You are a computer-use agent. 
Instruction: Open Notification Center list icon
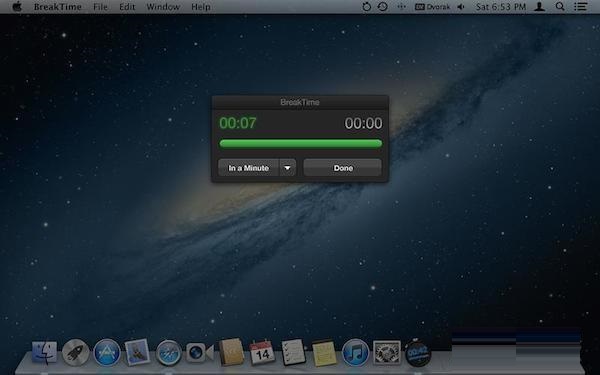coord(580,7)
